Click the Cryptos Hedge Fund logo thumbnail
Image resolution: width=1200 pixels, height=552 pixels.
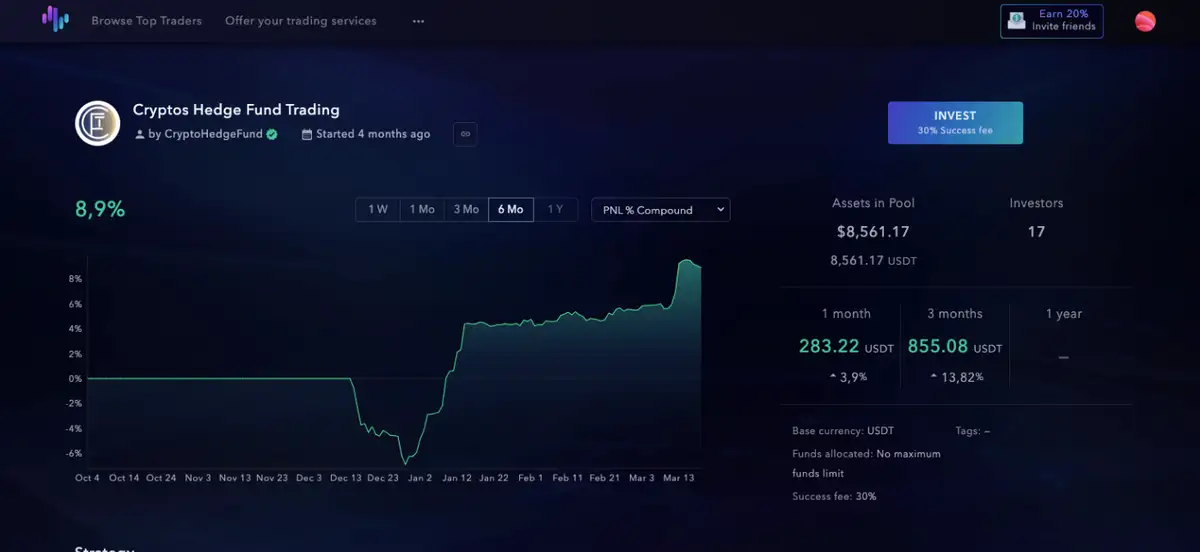pyautogui.click(x=98, y=123)
